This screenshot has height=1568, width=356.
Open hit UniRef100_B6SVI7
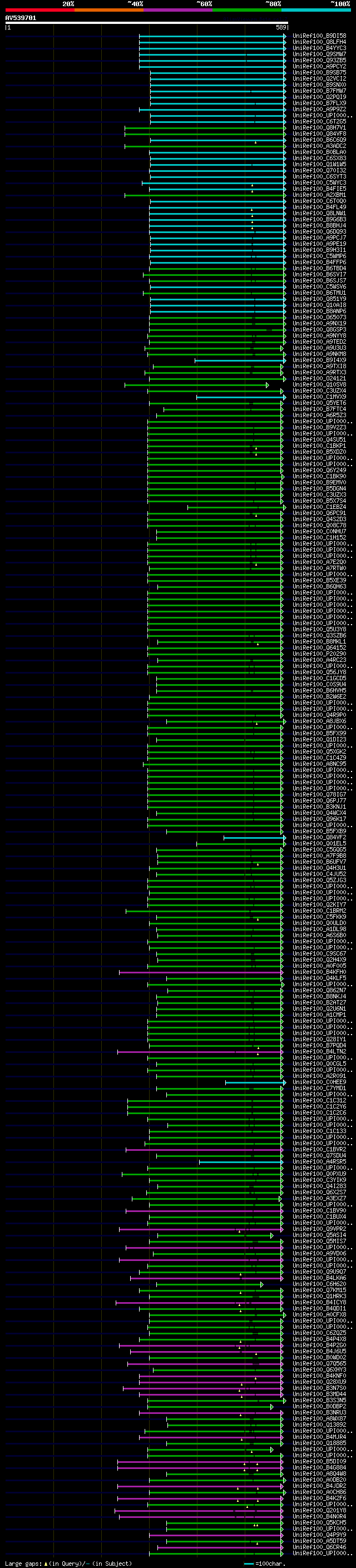tap(319, 275)
